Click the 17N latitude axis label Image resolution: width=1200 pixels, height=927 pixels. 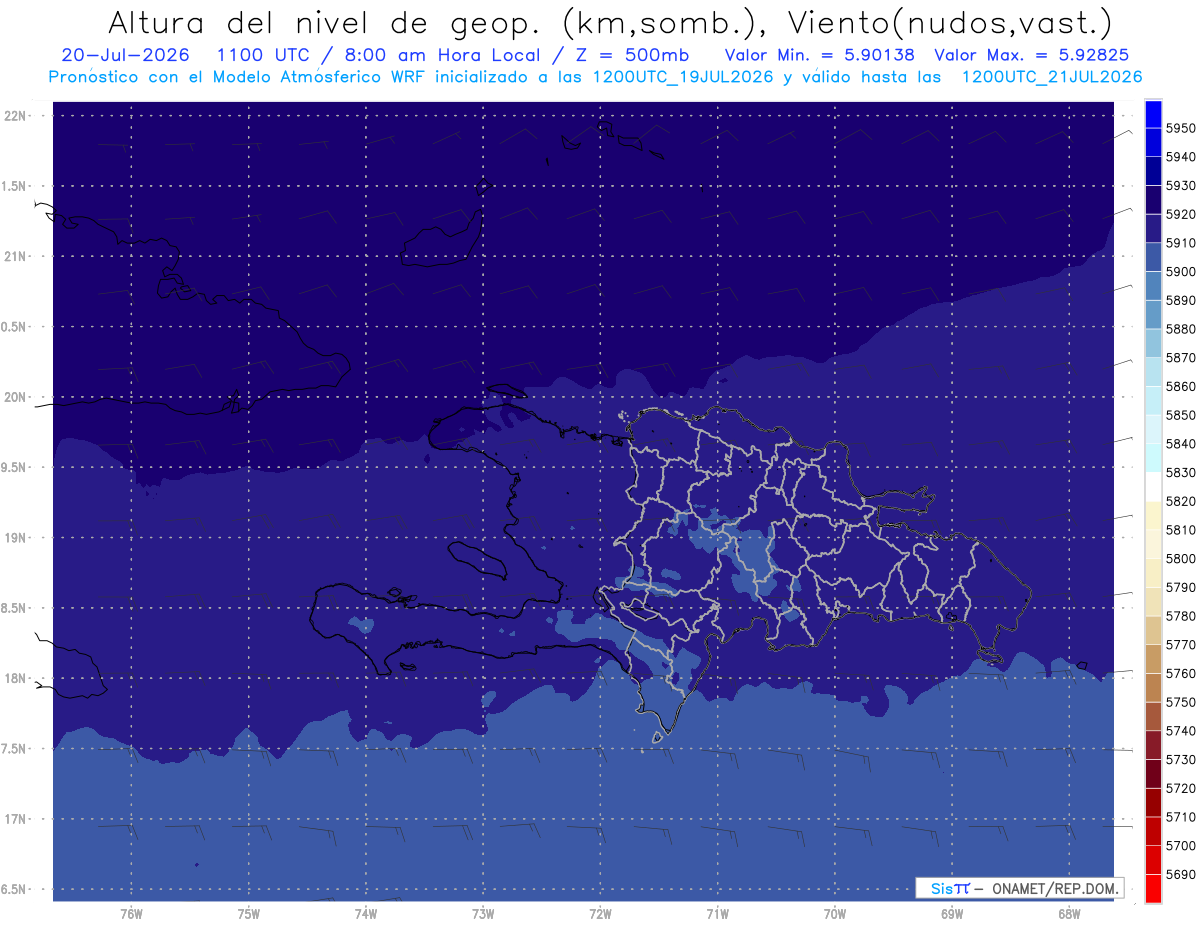click(16, 819)
